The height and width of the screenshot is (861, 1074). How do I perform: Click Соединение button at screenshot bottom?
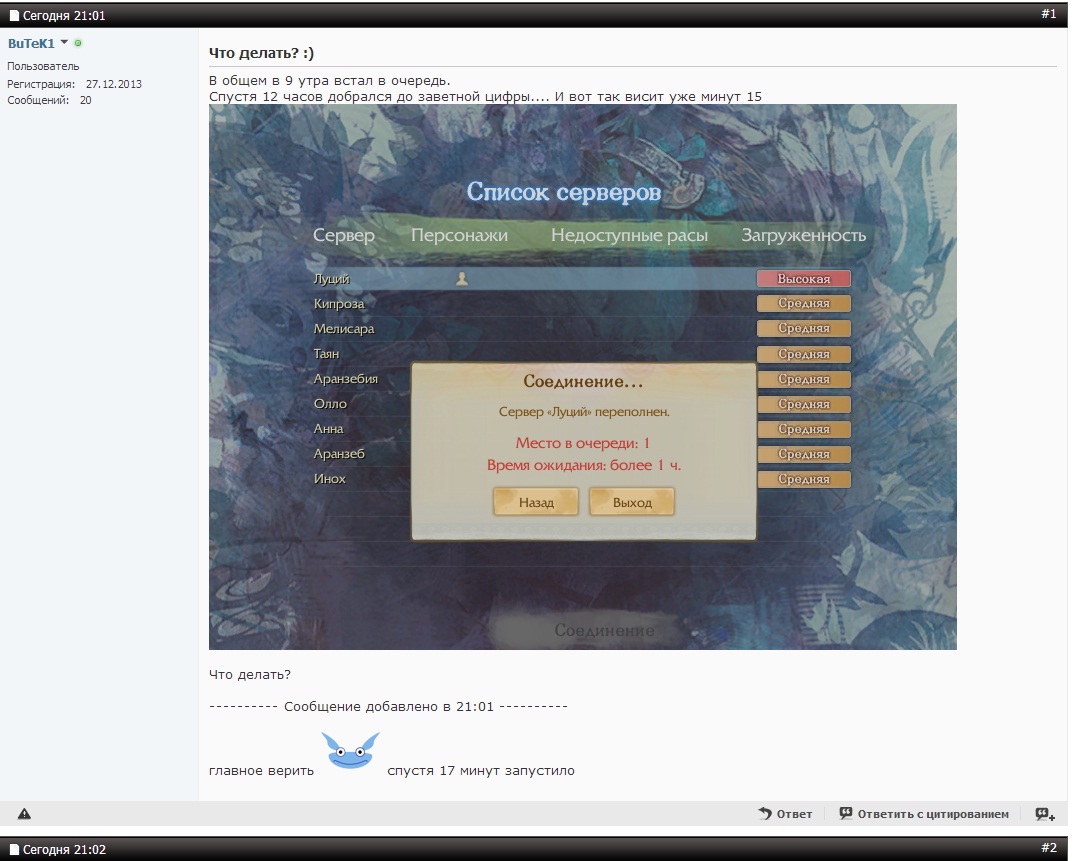tap(604, 630)
